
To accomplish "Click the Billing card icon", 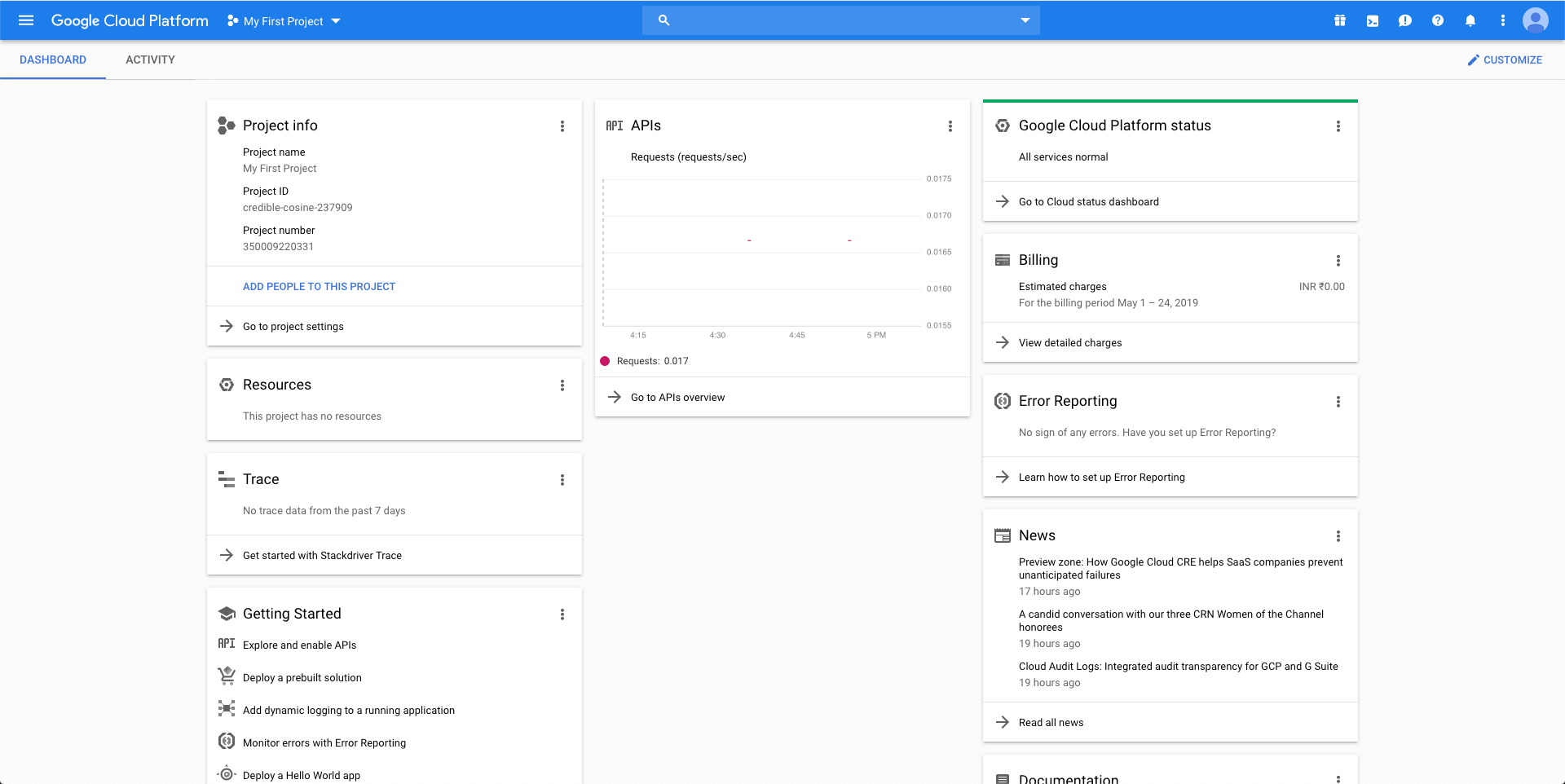I will click(x=1003, y=260).
